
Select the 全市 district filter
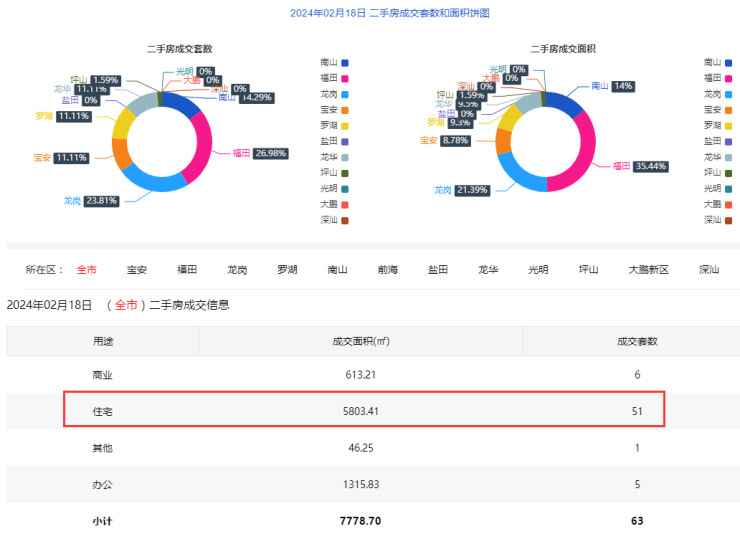click(x=87, y=270)
